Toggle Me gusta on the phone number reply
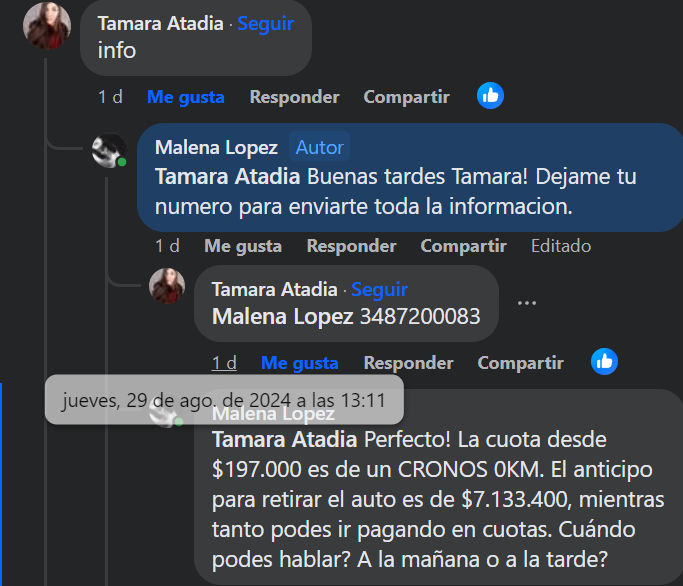This screenshot has width=683, height=586. click(x=300, y=362)
